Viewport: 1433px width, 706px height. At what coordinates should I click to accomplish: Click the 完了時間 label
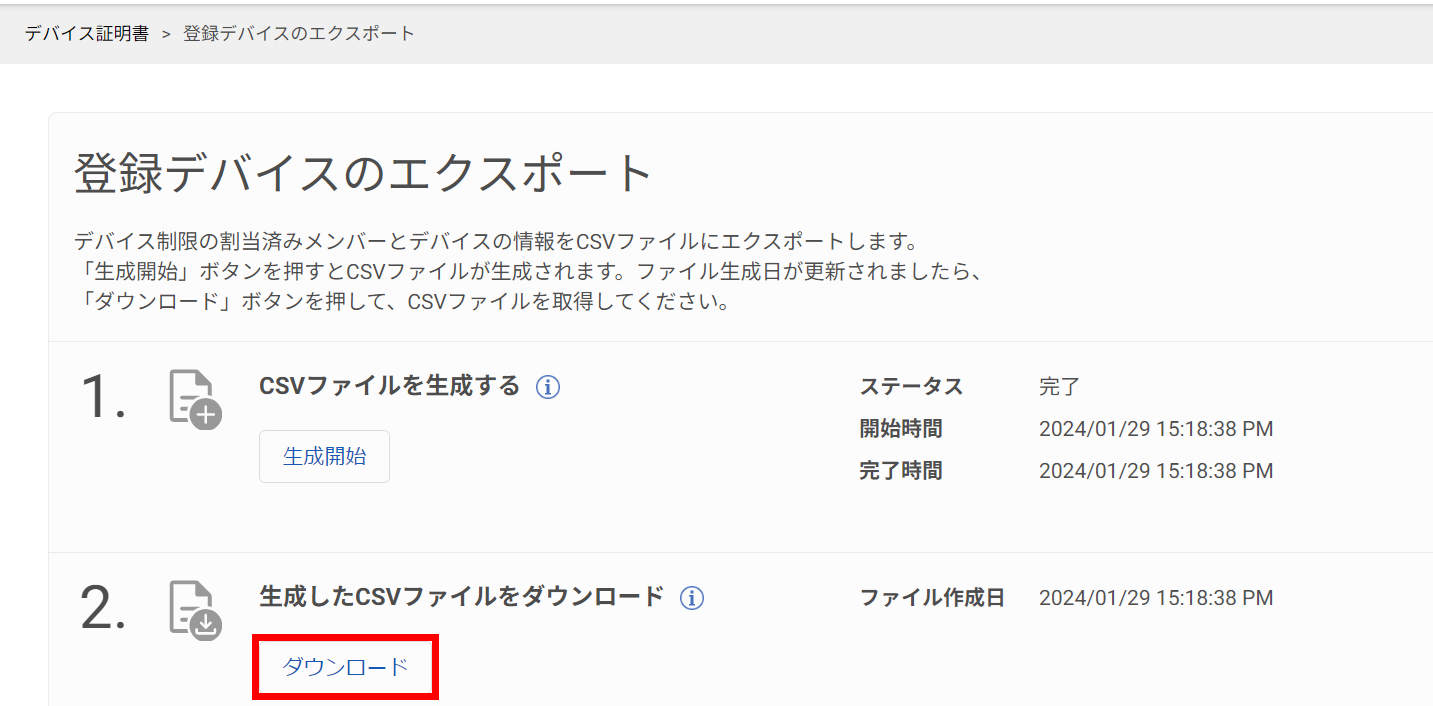click(x=901, y=471)
